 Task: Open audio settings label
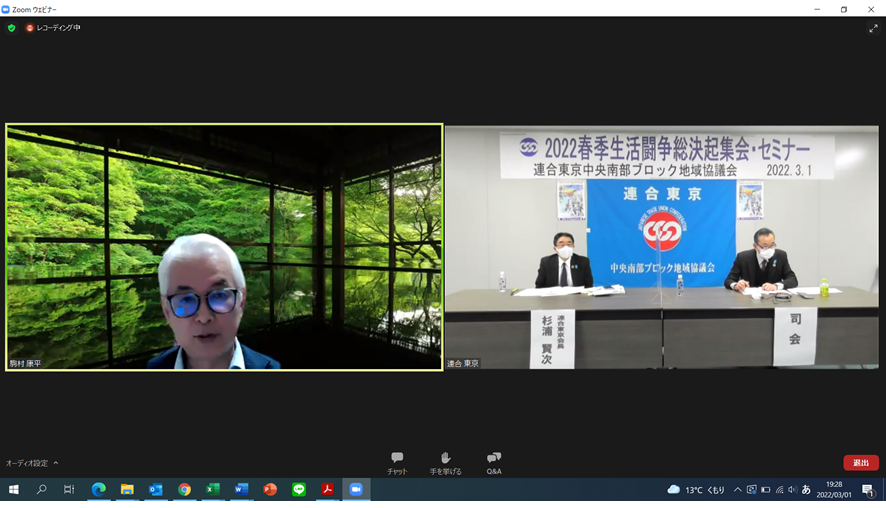coord(27,463)
